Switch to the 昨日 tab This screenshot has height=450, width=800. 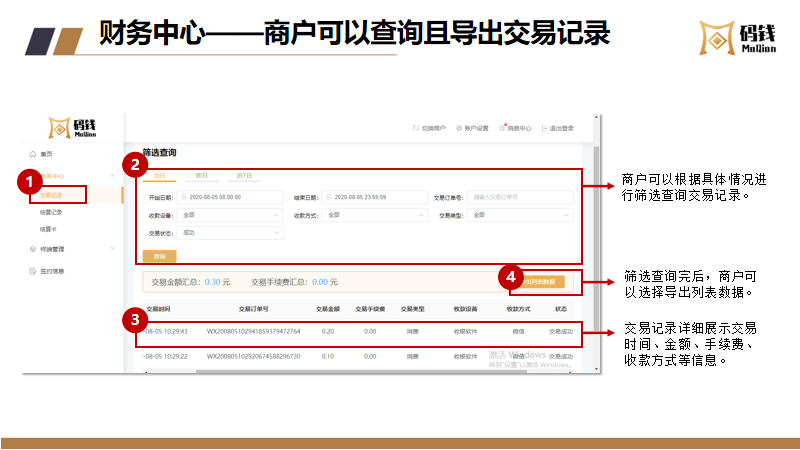click(201, 175)
